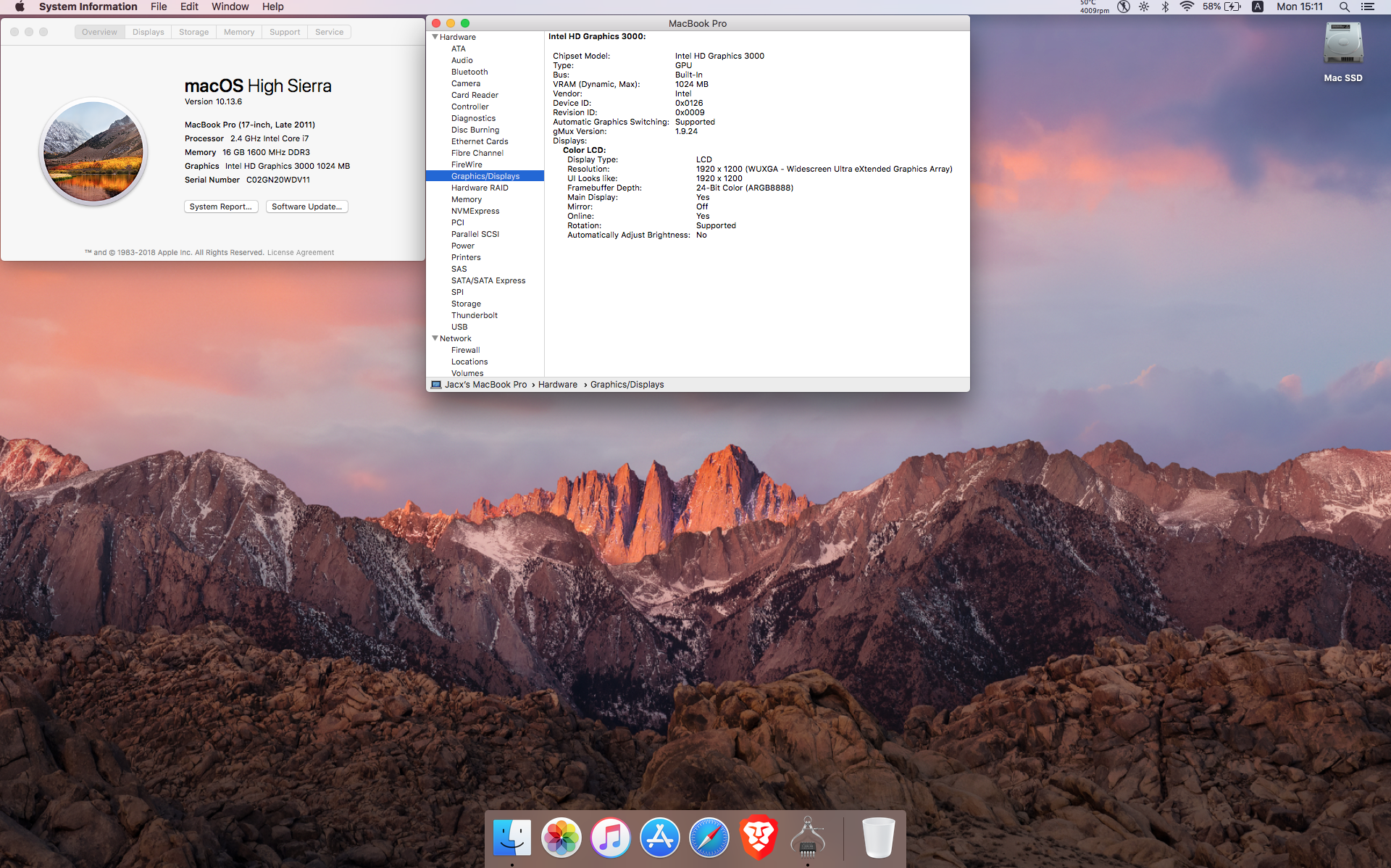The width and height of the screenshot is (1391, 868).
Task: Select the Graphics/Displays sidebar row
Action: point(485,176)
